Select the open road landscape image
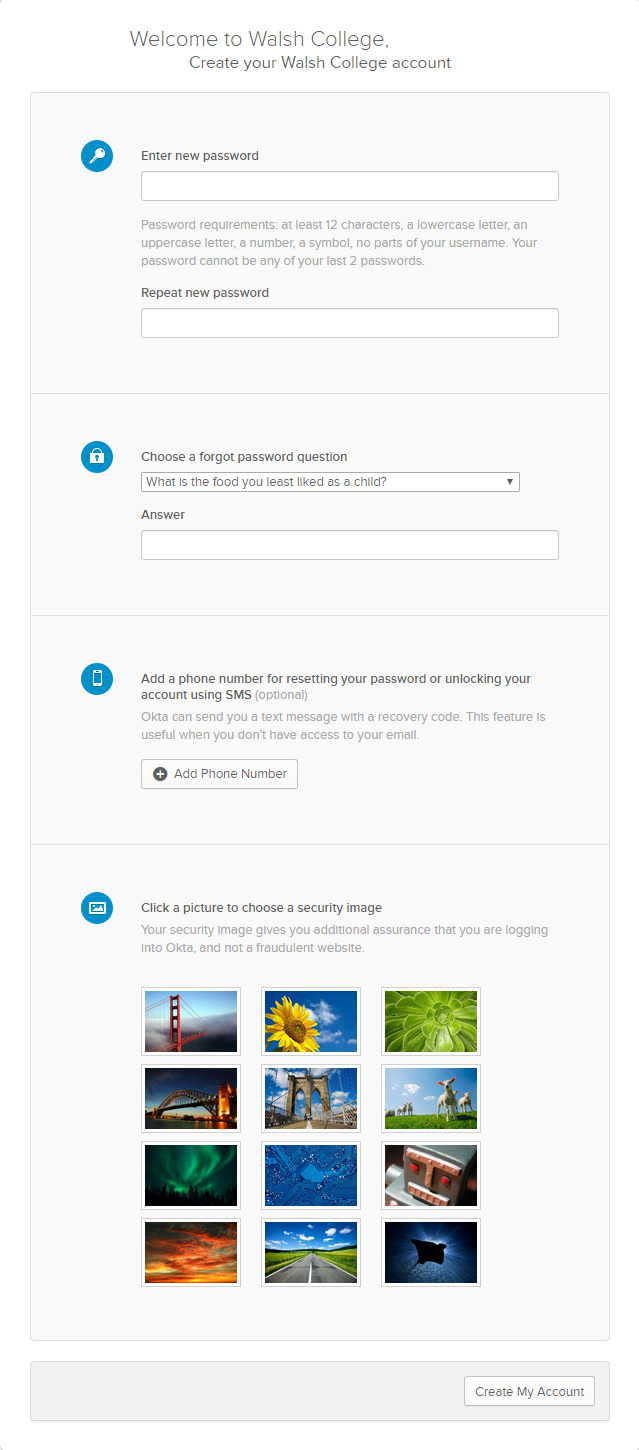 [311, 1252]
